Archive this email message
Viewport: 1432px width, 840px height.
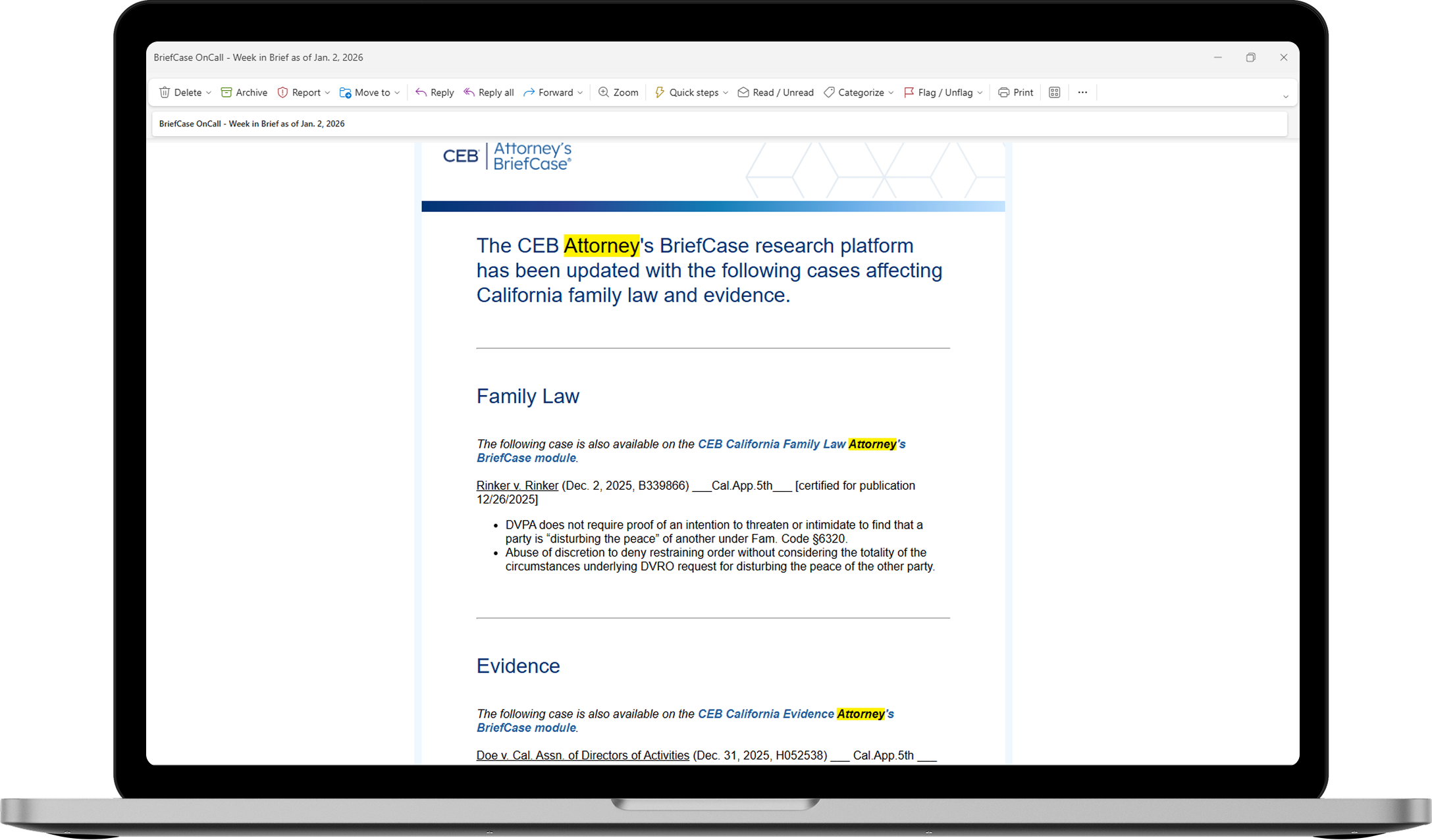tap(244, 93)
